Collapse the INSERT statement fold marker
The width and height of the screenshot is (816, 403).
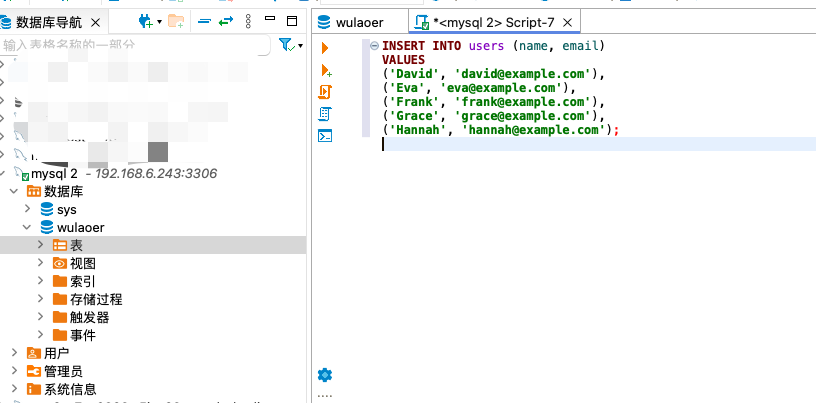(373, 46)
